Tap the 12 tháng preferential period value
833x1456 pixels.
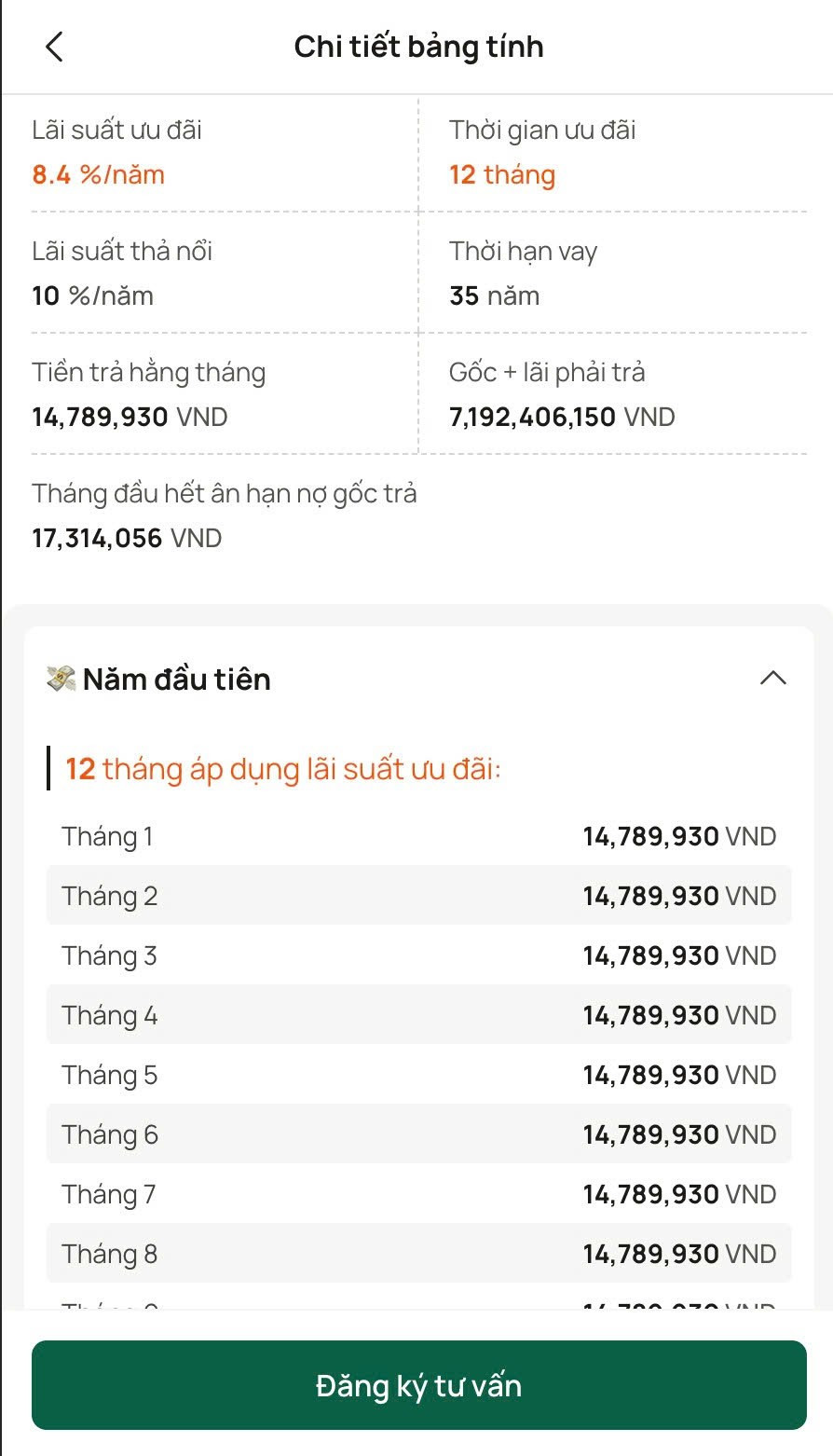point(502,175)
